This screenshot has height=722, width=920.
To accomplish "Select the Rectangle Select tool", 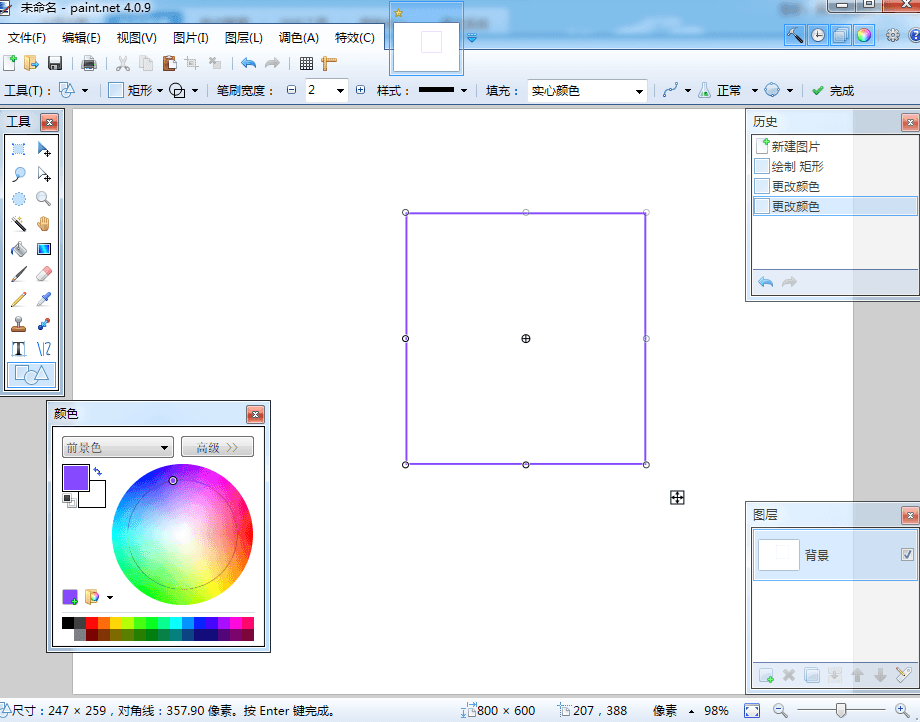I will click(19, 149).
